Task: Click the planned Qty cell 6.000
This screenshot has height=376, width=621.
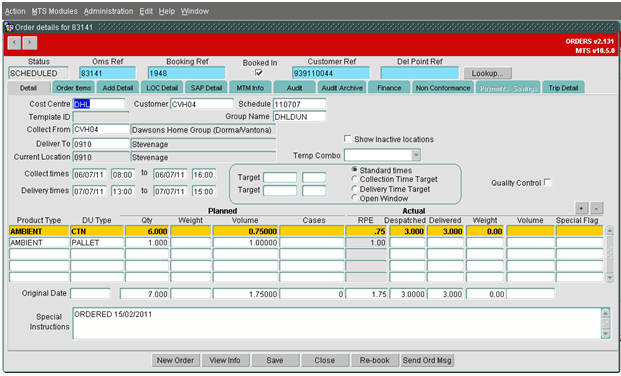Action: pos(147,231)
